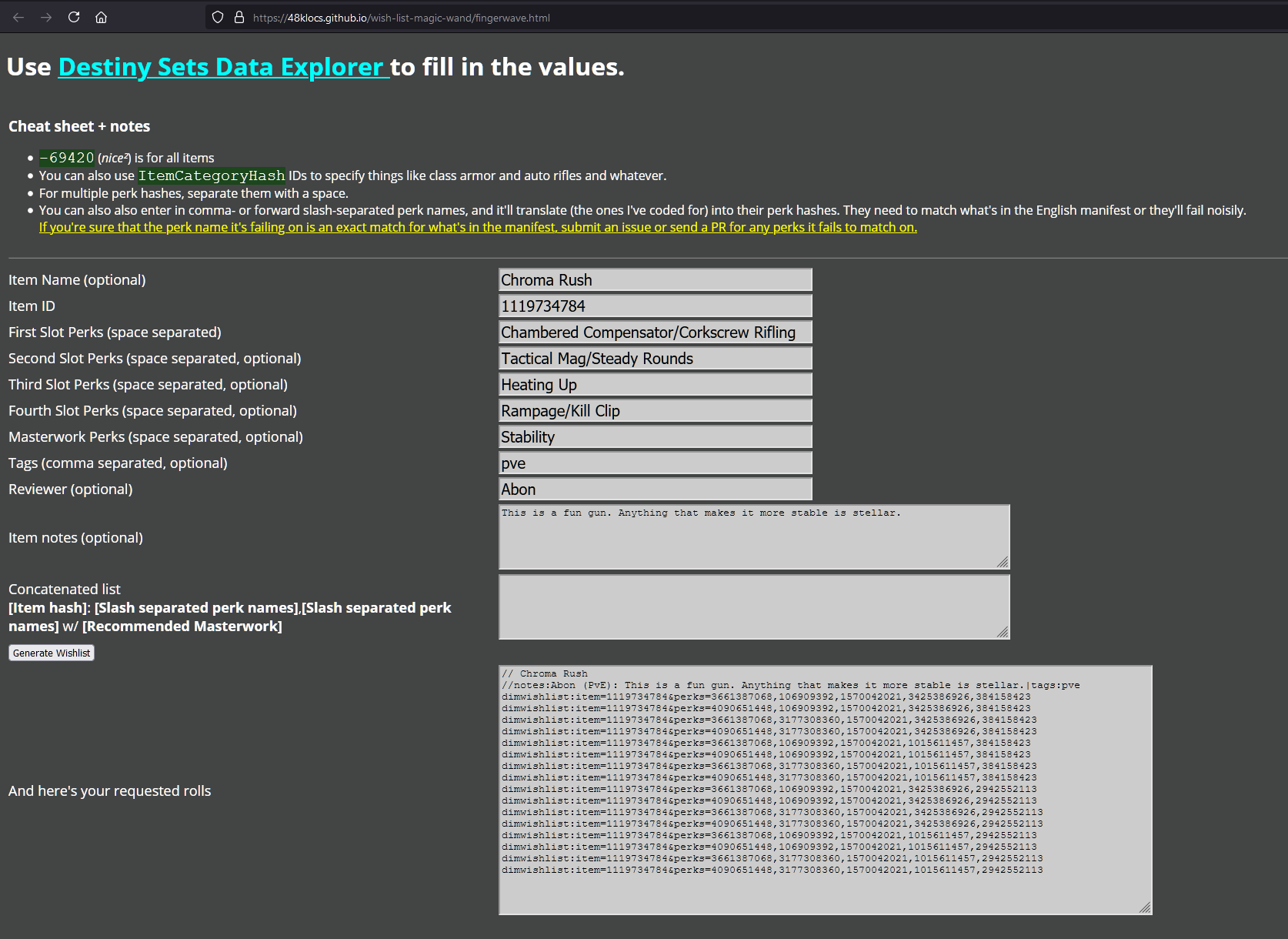The width and height of the screenshot is (1288, 939).
Task: Go to browser home page icon
Action: tap(101, 18)
